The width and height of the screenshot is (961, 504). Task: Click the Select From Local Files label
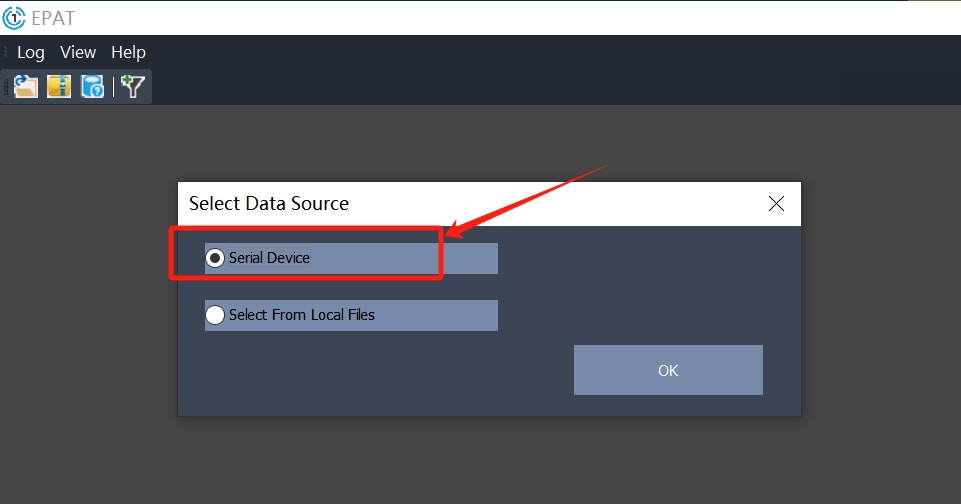pyautogui.click(x=301, y=315)
